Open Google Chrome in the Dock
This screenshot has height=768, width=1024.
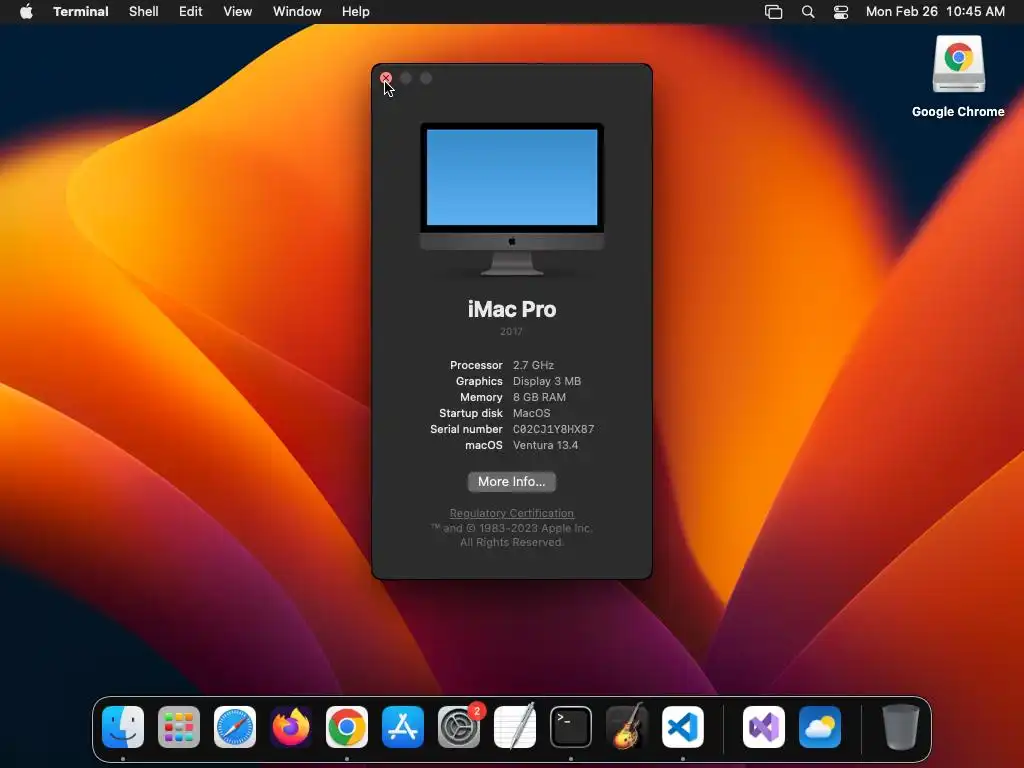tap(347, 727)
